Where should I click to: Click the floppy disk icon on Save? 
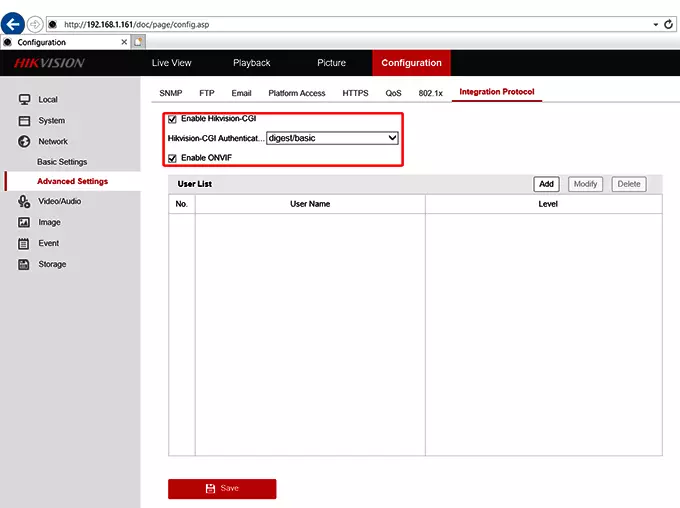pyautogui.click(x=210, y=488)
